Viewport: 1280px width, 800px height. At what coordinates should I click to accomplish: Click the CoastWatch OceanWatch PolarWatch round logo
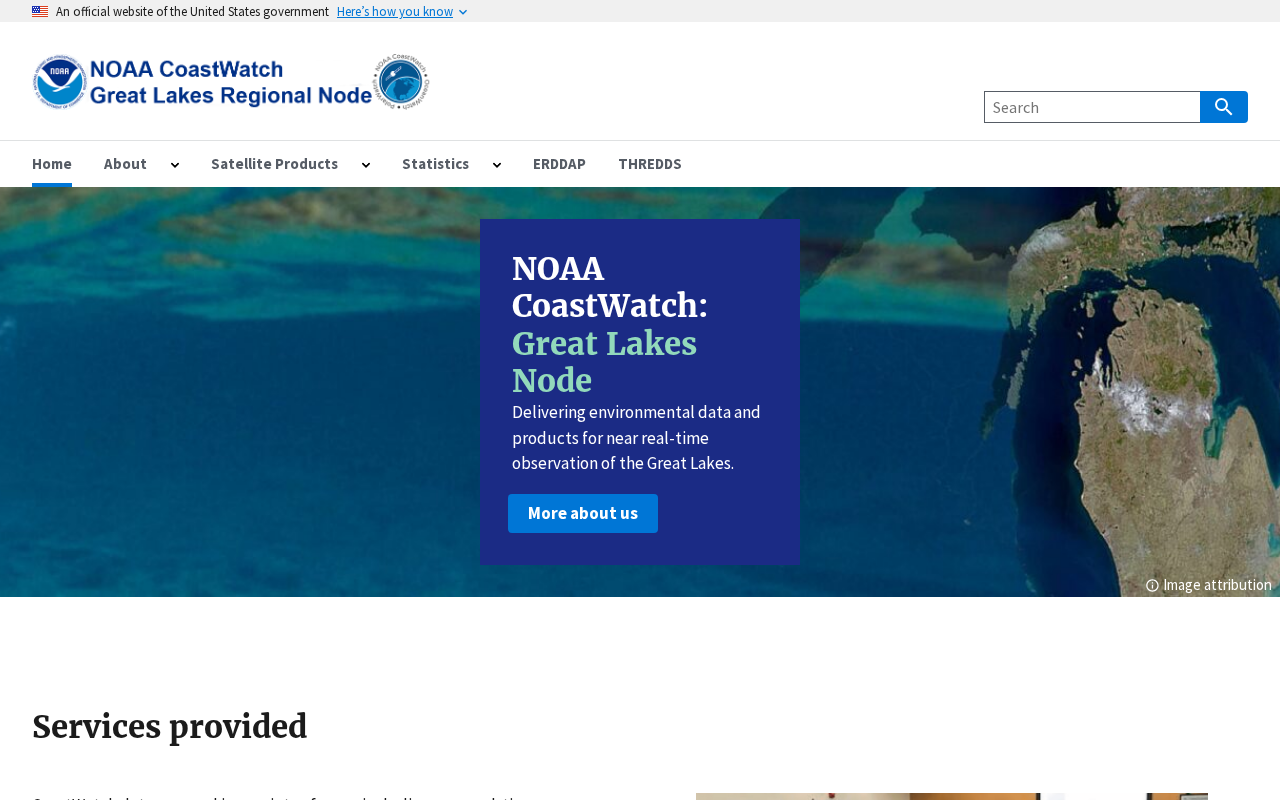401,81
